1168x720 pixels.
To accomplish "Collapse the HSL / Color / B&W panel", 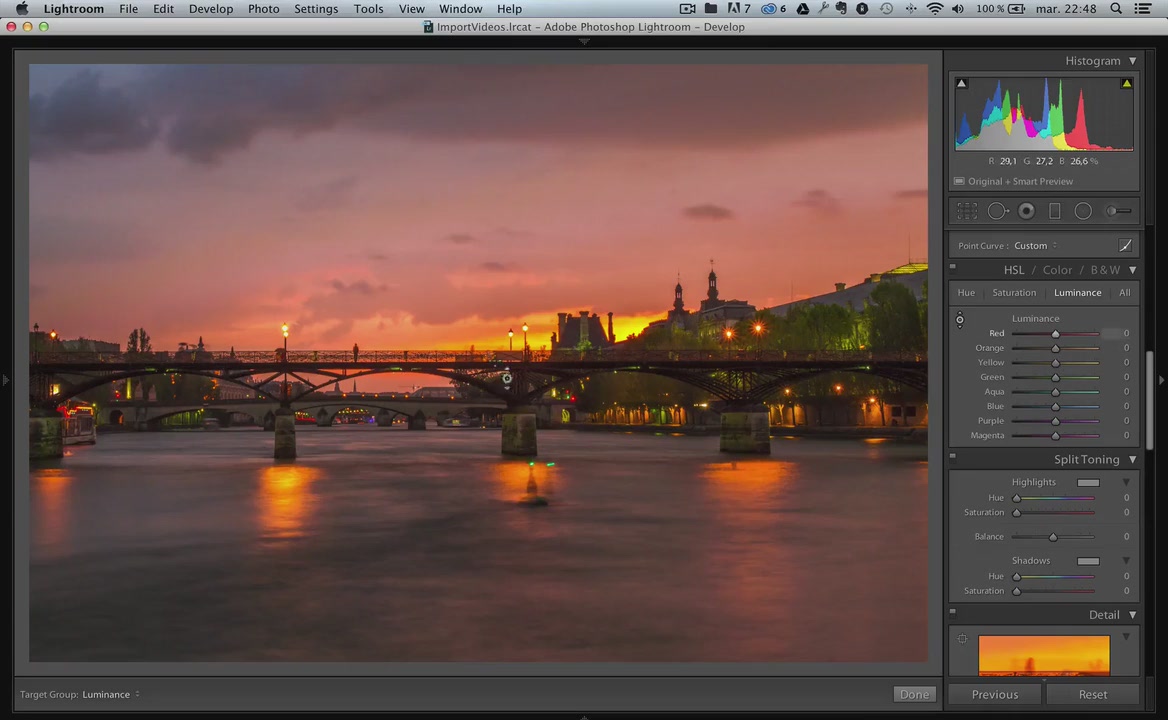I will point(1132,270).
